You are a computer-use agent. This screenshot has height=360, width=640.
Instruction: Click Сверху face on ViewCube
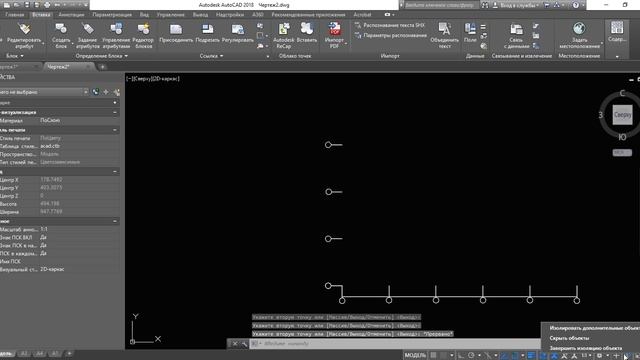click(x=622, y=115)
